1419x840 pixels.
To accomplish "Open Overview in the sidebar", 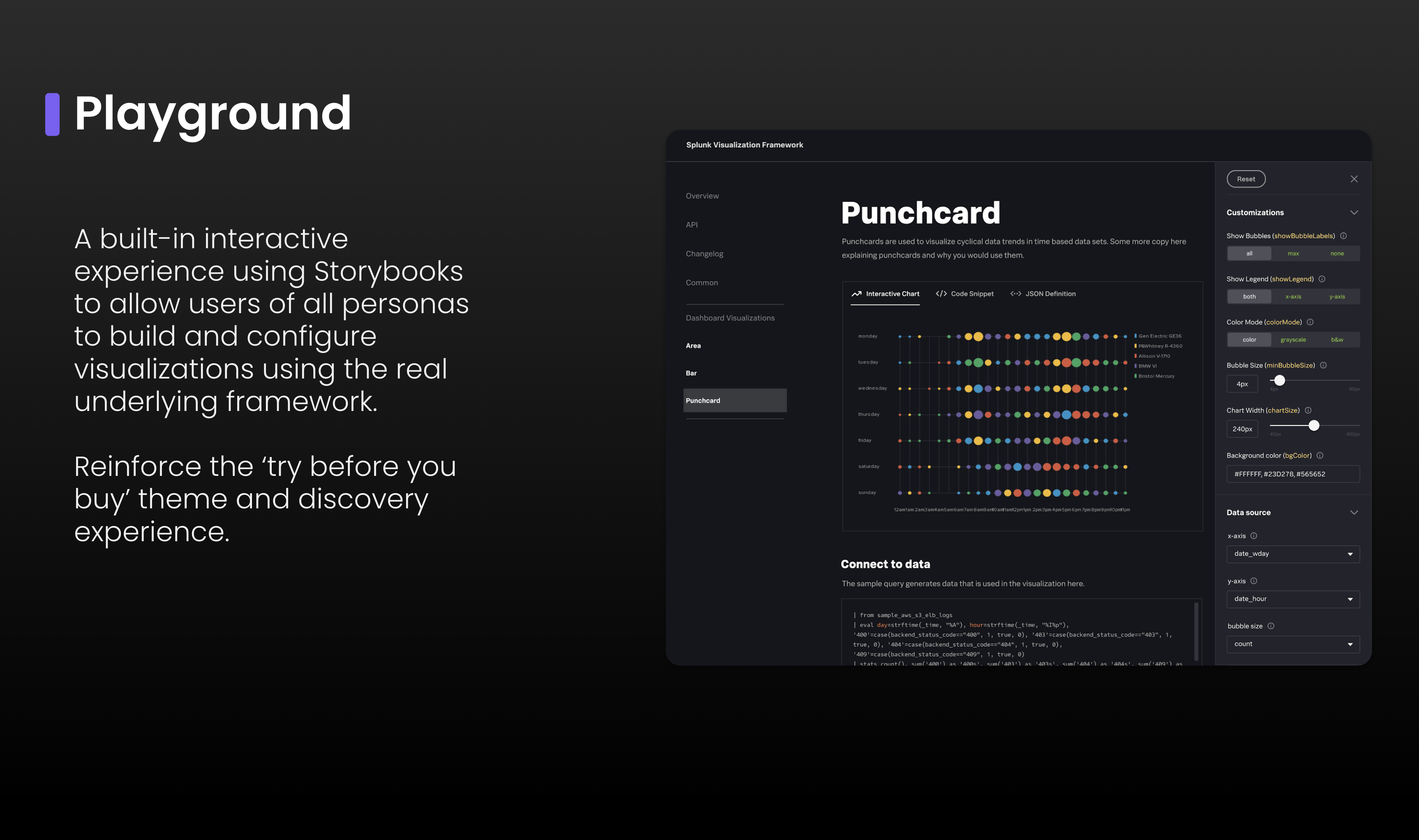I will (703, 196).
